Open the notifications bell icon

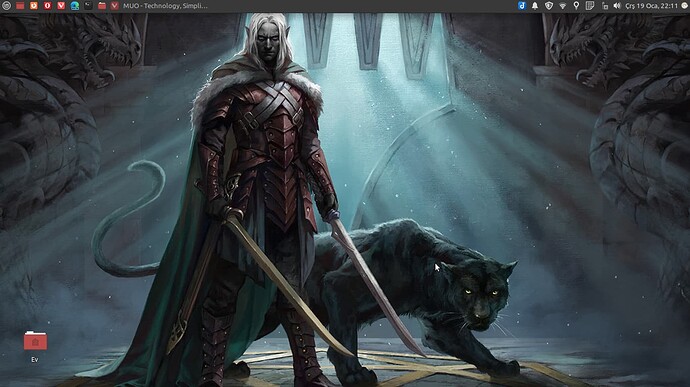click(535, 6)
